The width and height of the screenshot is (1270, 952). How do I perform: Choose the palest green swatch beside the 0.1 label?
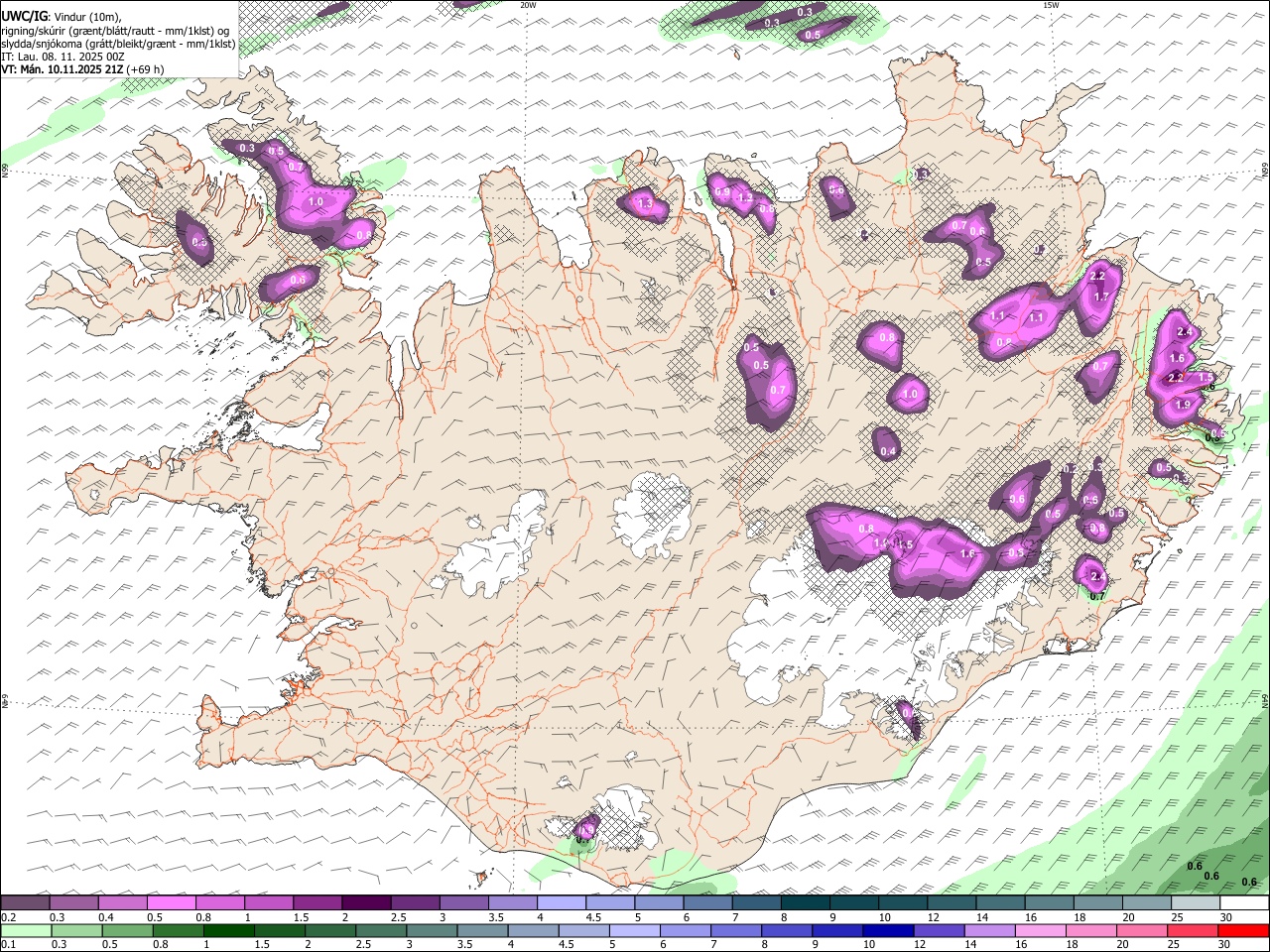pos(25,931)
